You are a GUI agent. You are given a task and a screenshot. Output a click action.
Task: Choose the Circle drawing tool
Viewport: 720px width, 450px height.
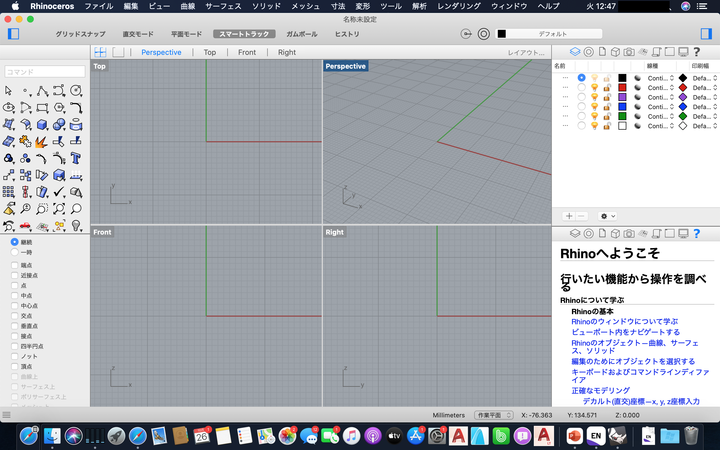76,91
